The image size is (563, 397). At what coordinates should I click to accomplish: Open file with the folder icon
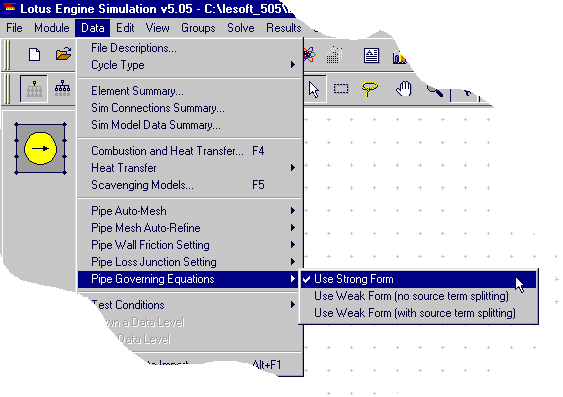point(63,54)
